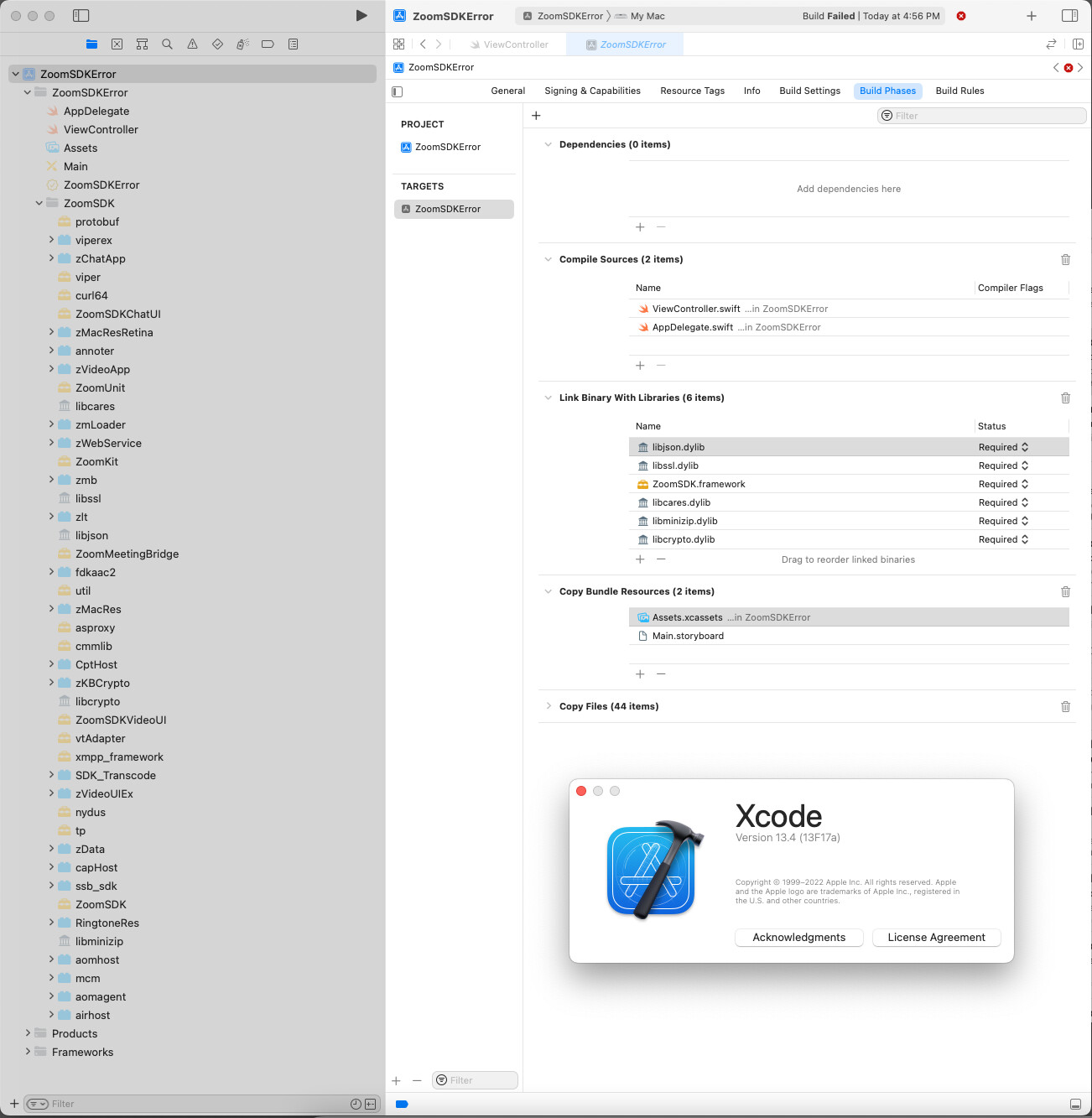
Task: Delete the Copy Files phase
Action: [1065, 707]
